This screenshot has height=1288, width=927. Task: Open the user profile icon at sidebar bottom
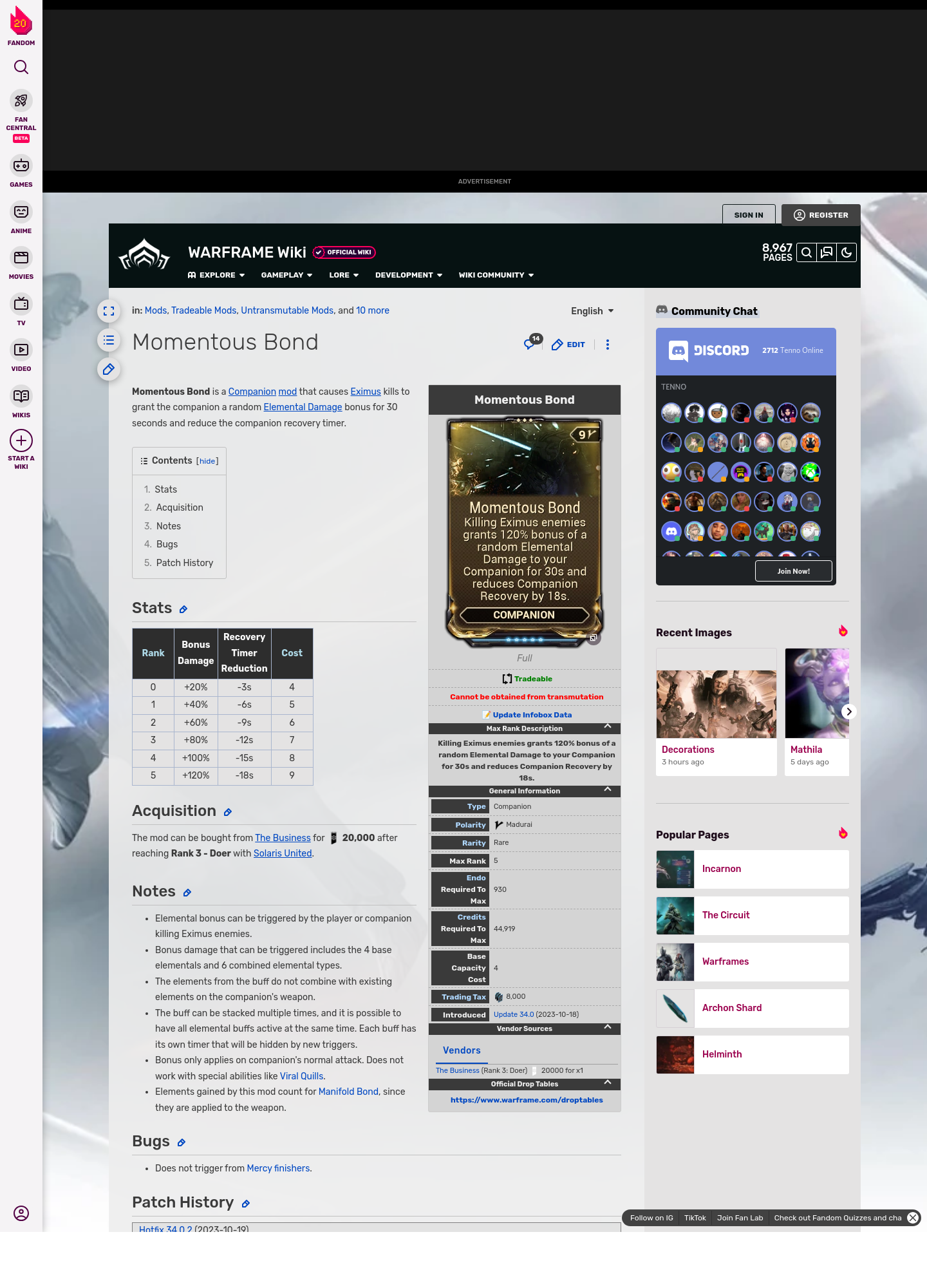pos(21,1213)
